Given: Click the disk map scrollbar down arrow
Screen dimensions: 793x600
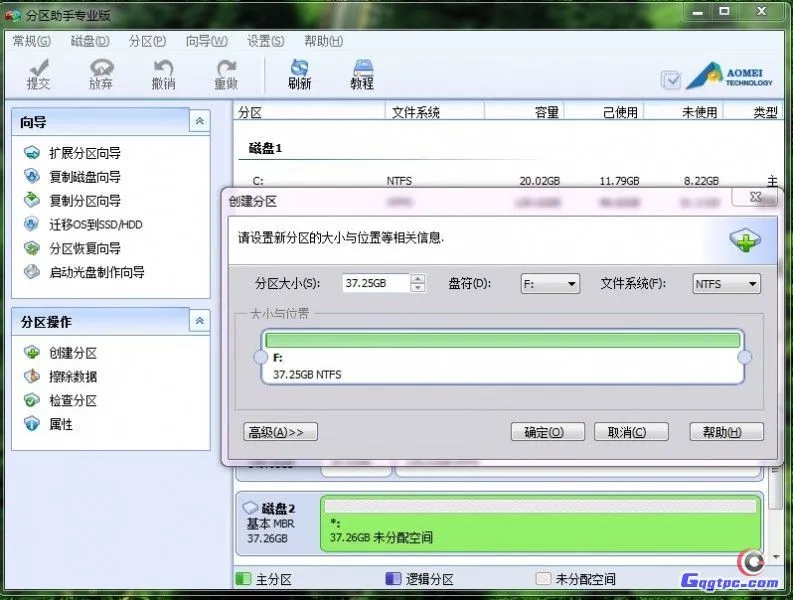Looking at the screenshot, I should (776, 556).
